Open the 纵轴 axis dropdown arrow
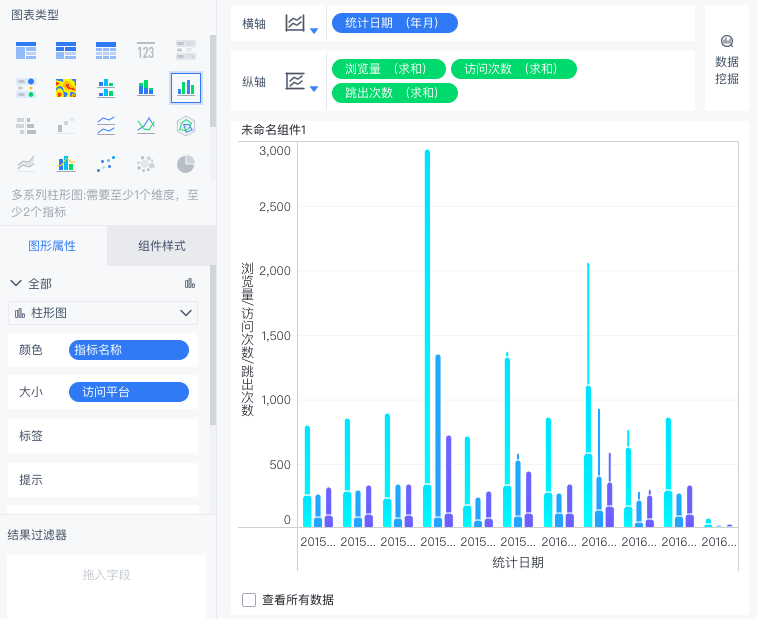Viewport: 758px width, 619px height. tap(314, 88)
